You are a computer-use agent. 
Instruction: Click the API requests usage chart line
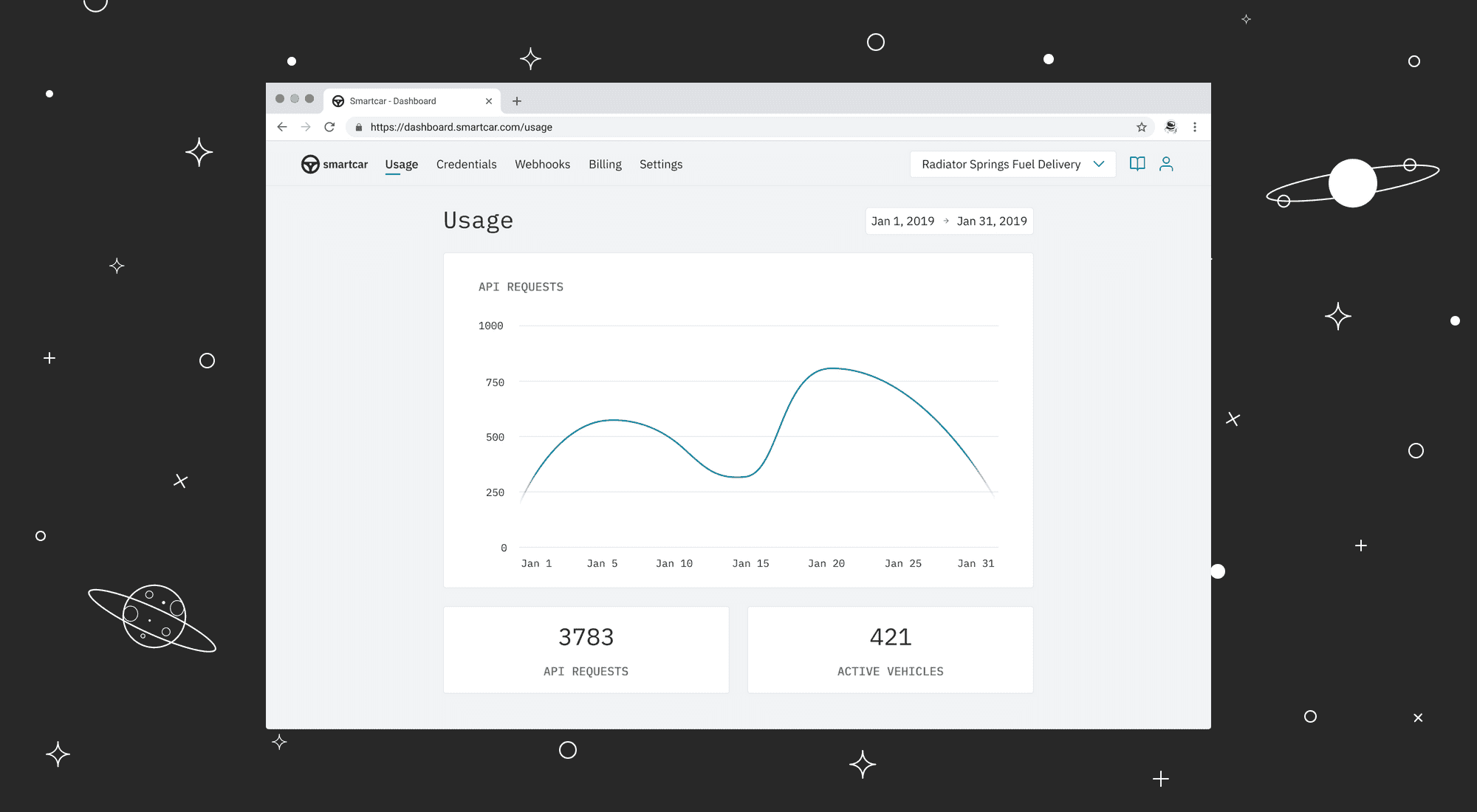[x=831, y=369]
